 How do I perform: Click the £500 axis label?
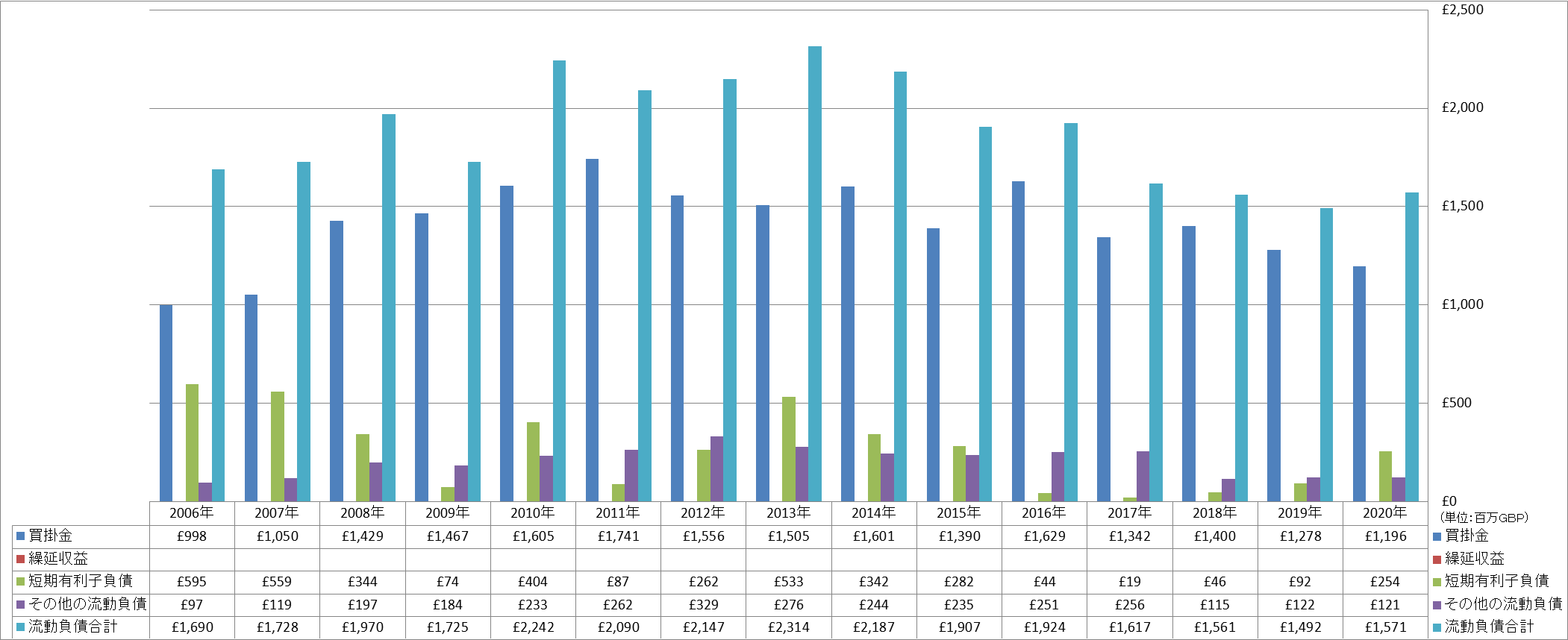1457,403
